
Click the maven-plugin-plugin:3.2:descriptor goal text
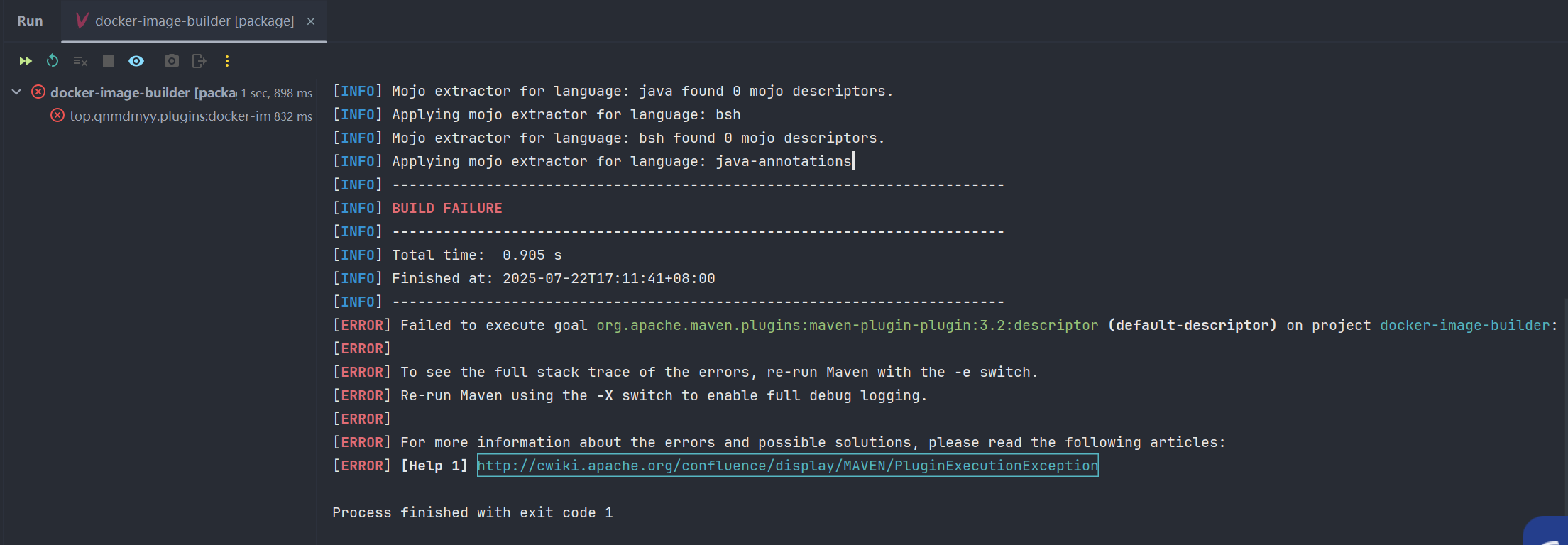(847, 325)
